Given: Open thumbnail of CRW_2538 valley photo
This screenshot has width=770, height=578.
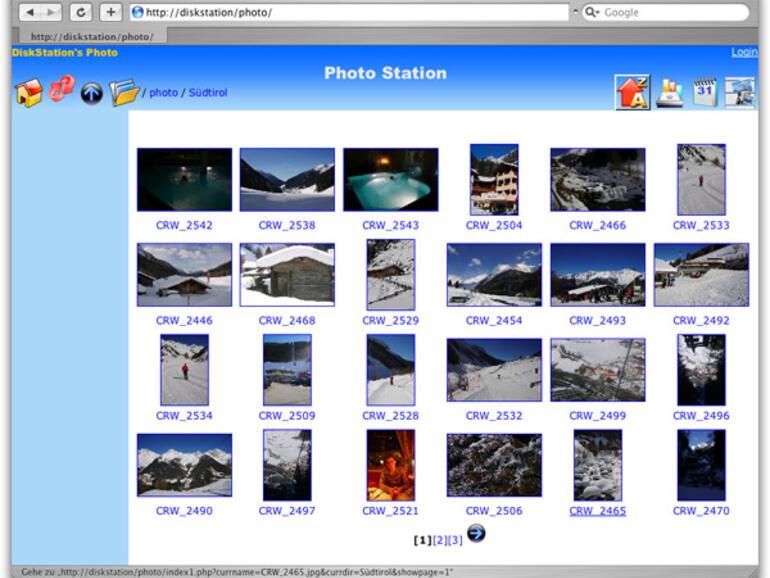Looking at the screenshot, I should [x=287, y=180].
